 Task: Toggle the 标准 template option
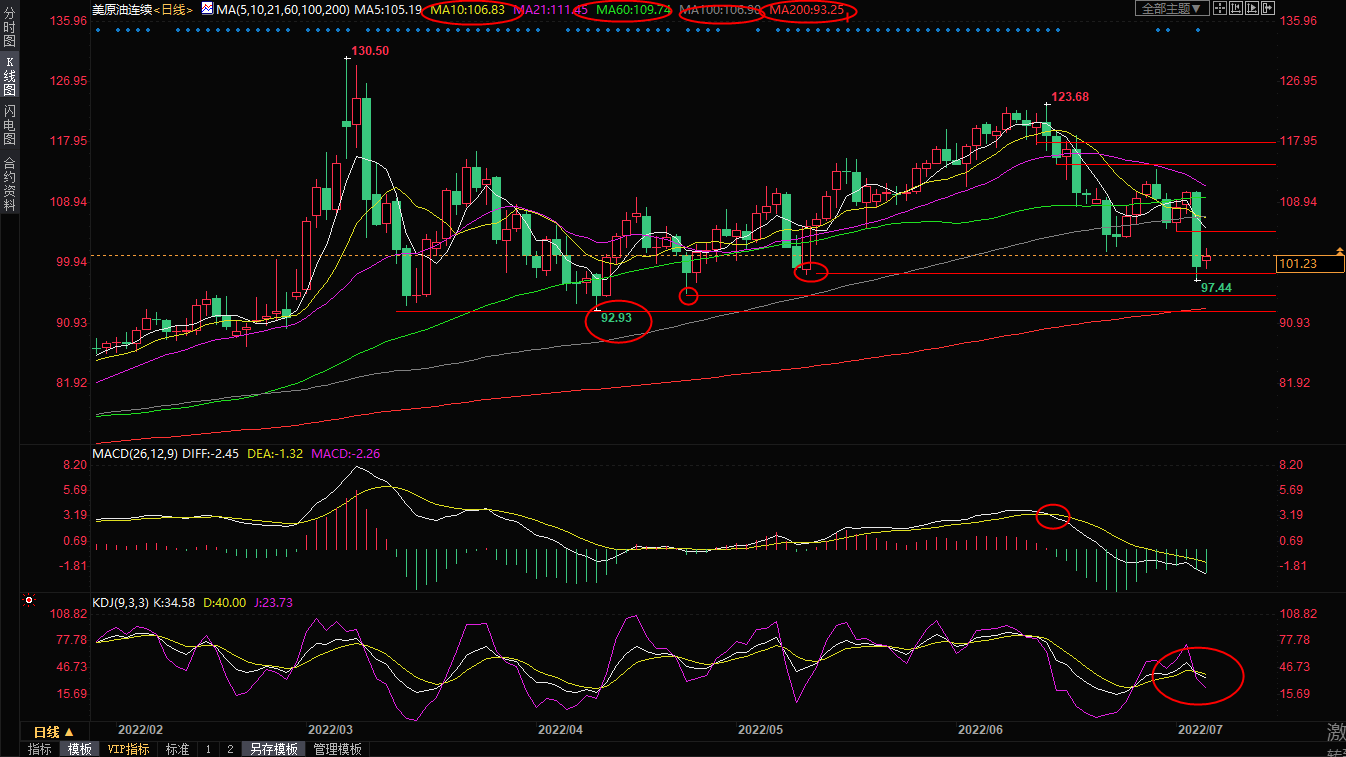coord(177,749)
